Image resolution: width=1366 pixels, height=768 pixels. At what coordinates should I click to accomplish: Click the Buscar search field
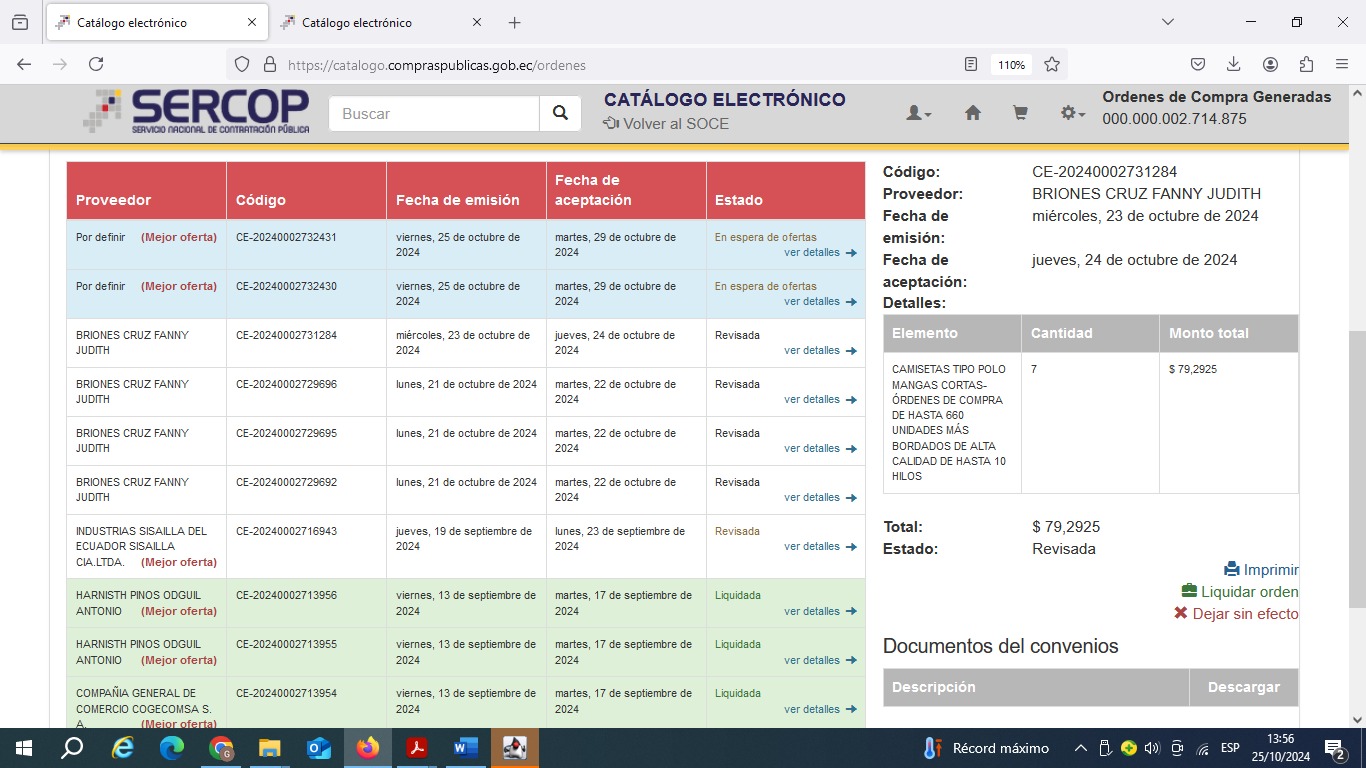[x=434, y=114]
